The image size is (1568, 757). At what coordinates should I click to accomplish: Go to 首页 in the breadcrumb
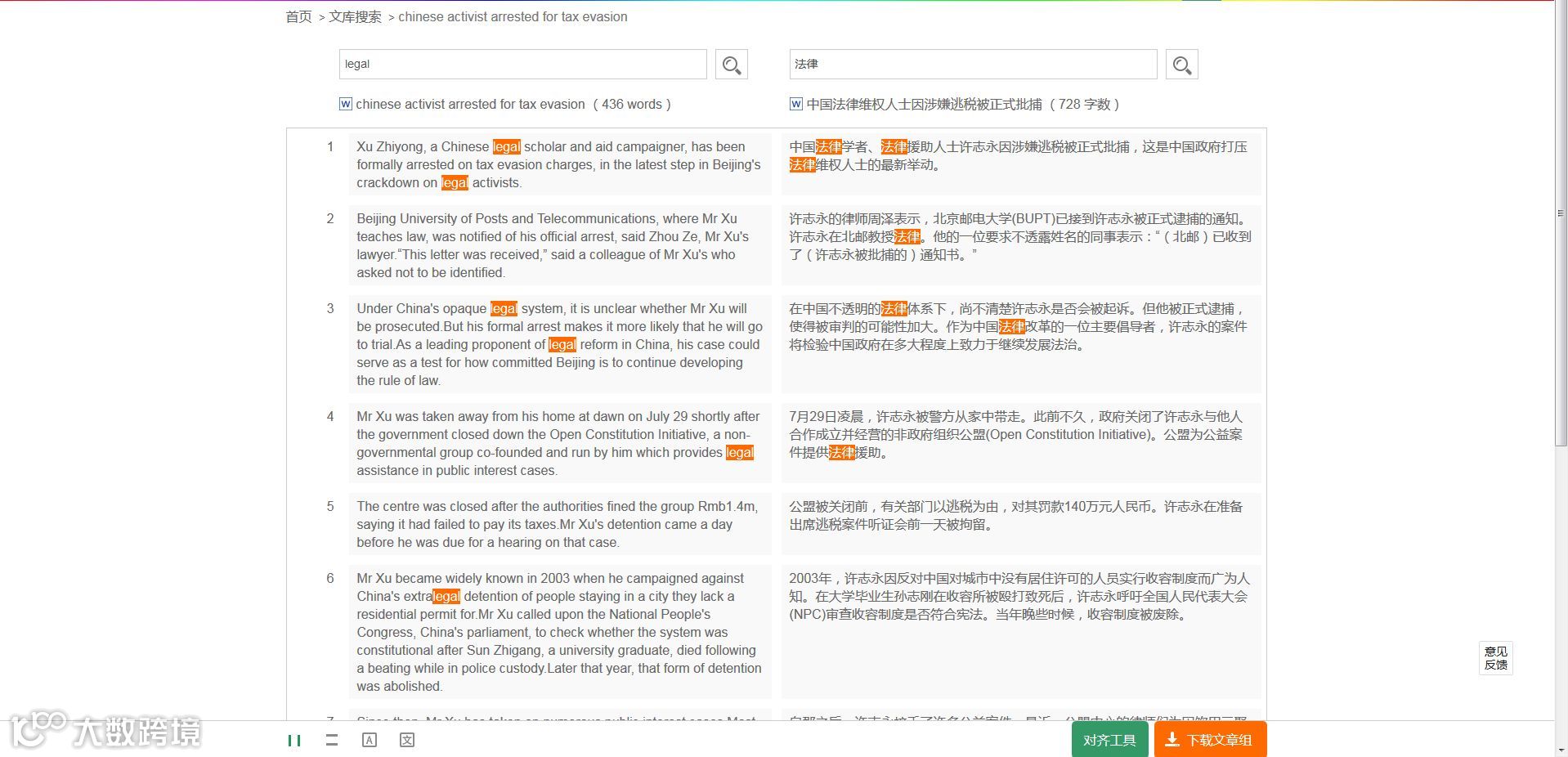coord(298,16)
